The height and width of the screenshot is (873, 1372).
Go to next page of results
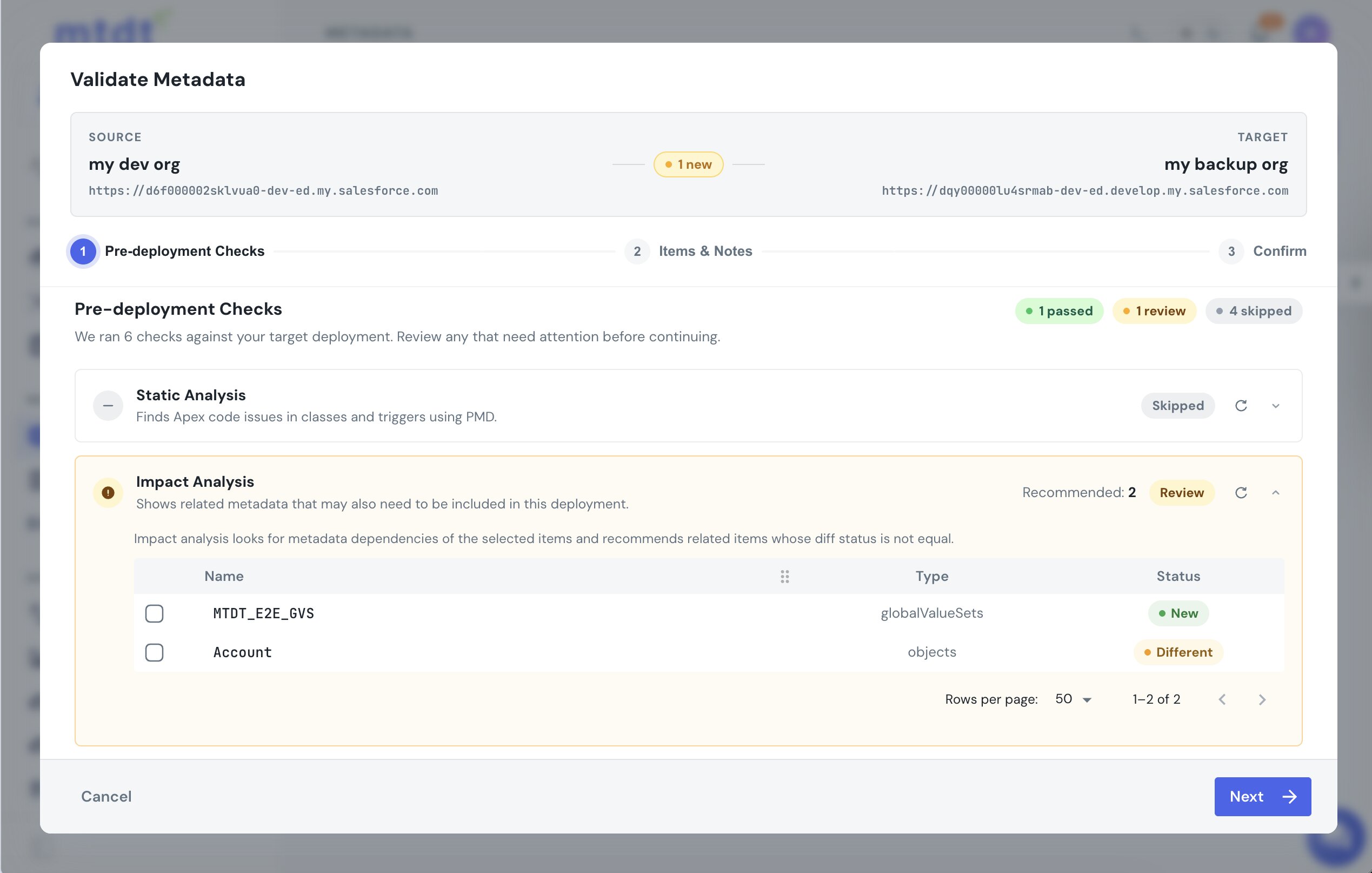pos(1262,700)
